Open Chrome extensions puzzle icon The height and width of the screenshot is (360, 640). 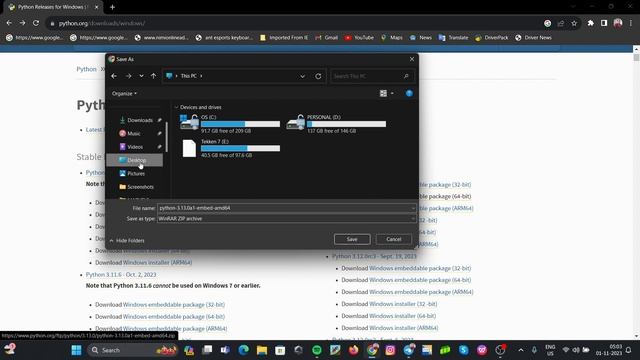tap(591, 23)
